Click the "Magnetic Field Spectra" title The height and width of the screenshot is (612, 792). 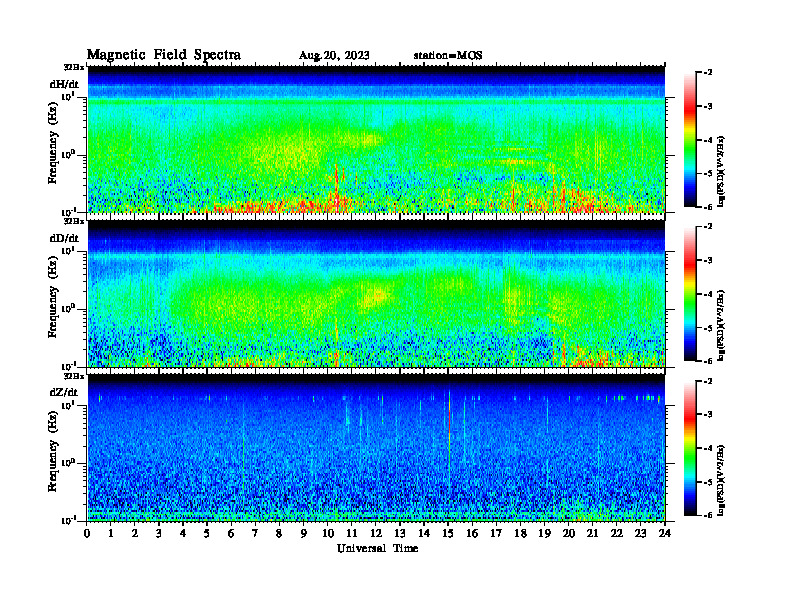tap(164, 55)
